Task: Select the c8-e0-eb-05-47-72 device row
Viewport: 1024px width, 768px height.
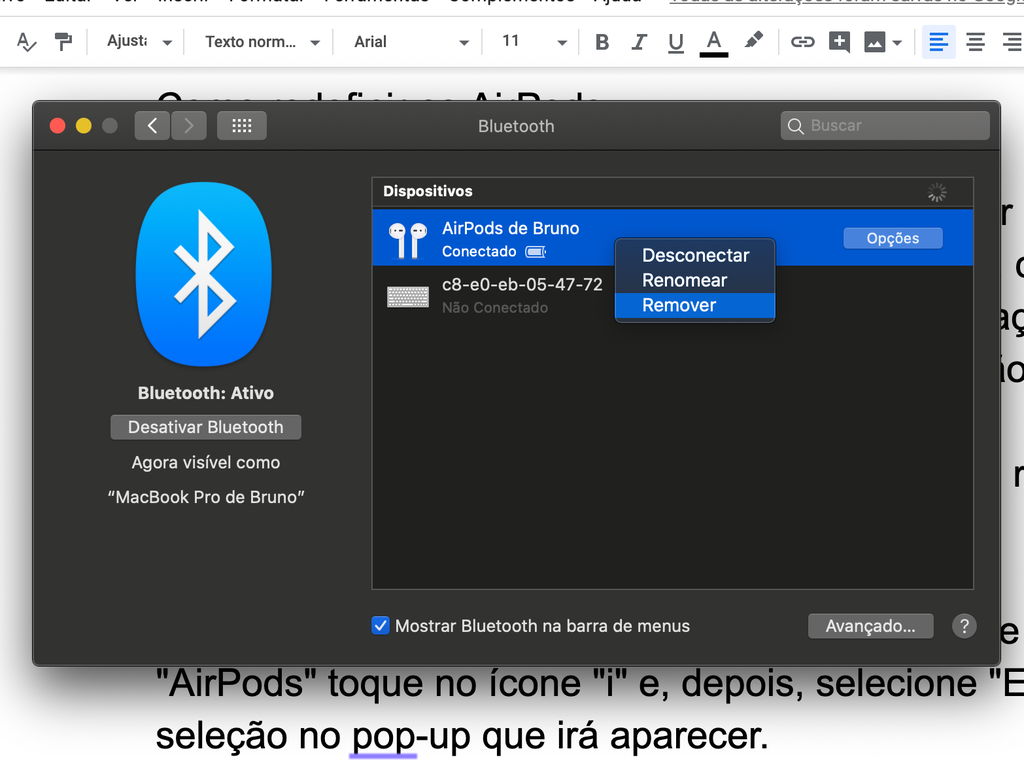Action: click(x=673, y=295)
